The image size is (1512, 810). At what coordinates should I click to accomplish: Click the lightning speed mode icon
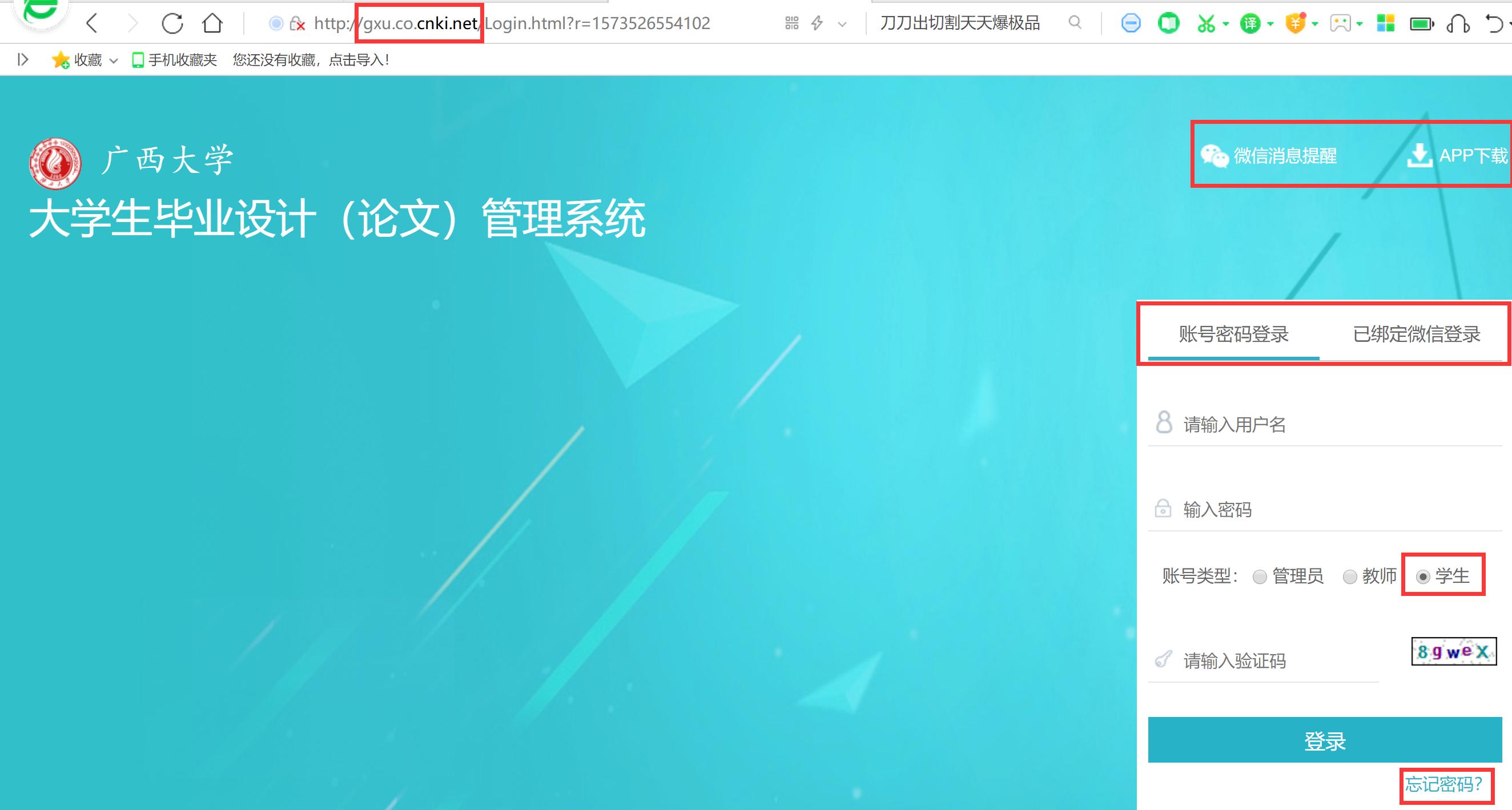coord(817,23)
